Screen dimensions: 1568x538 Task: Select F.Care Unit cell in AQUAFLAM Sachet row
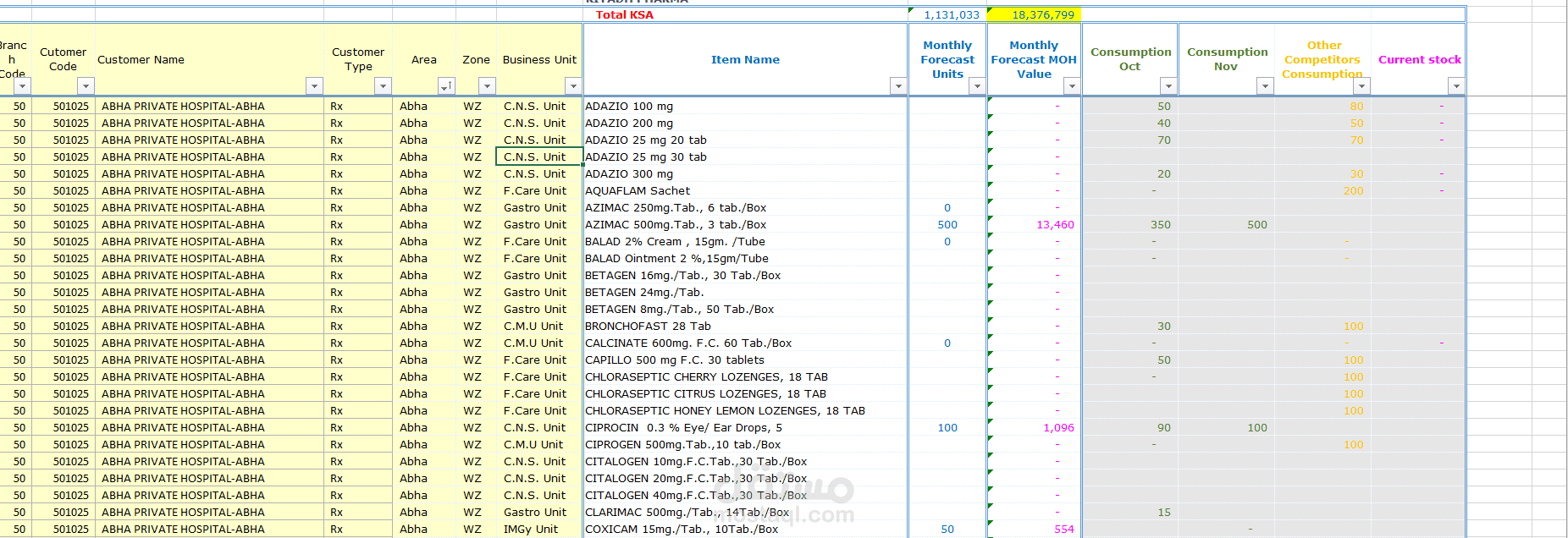pyautogui.click(x=539, y=191)
